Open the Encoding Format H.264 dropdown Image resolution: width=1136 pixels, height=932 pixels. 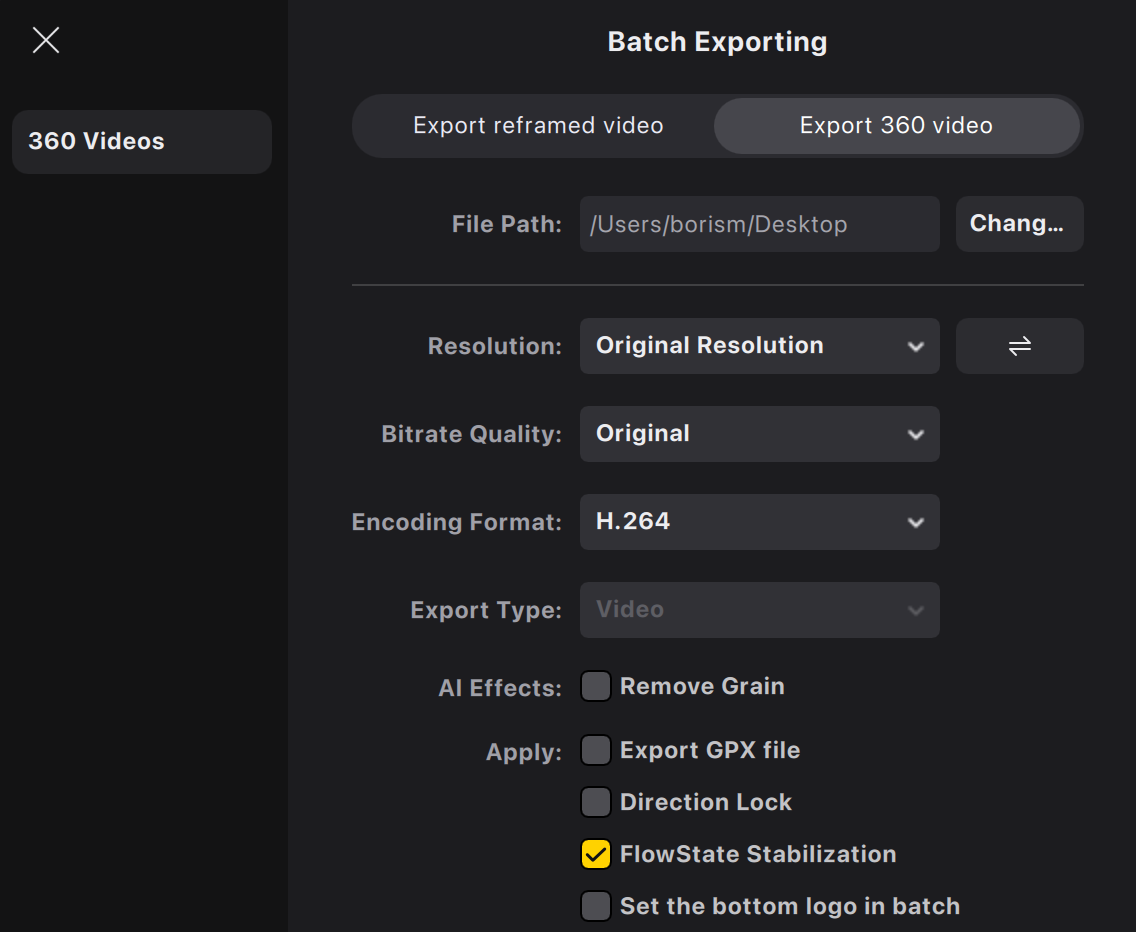(759, 522)
